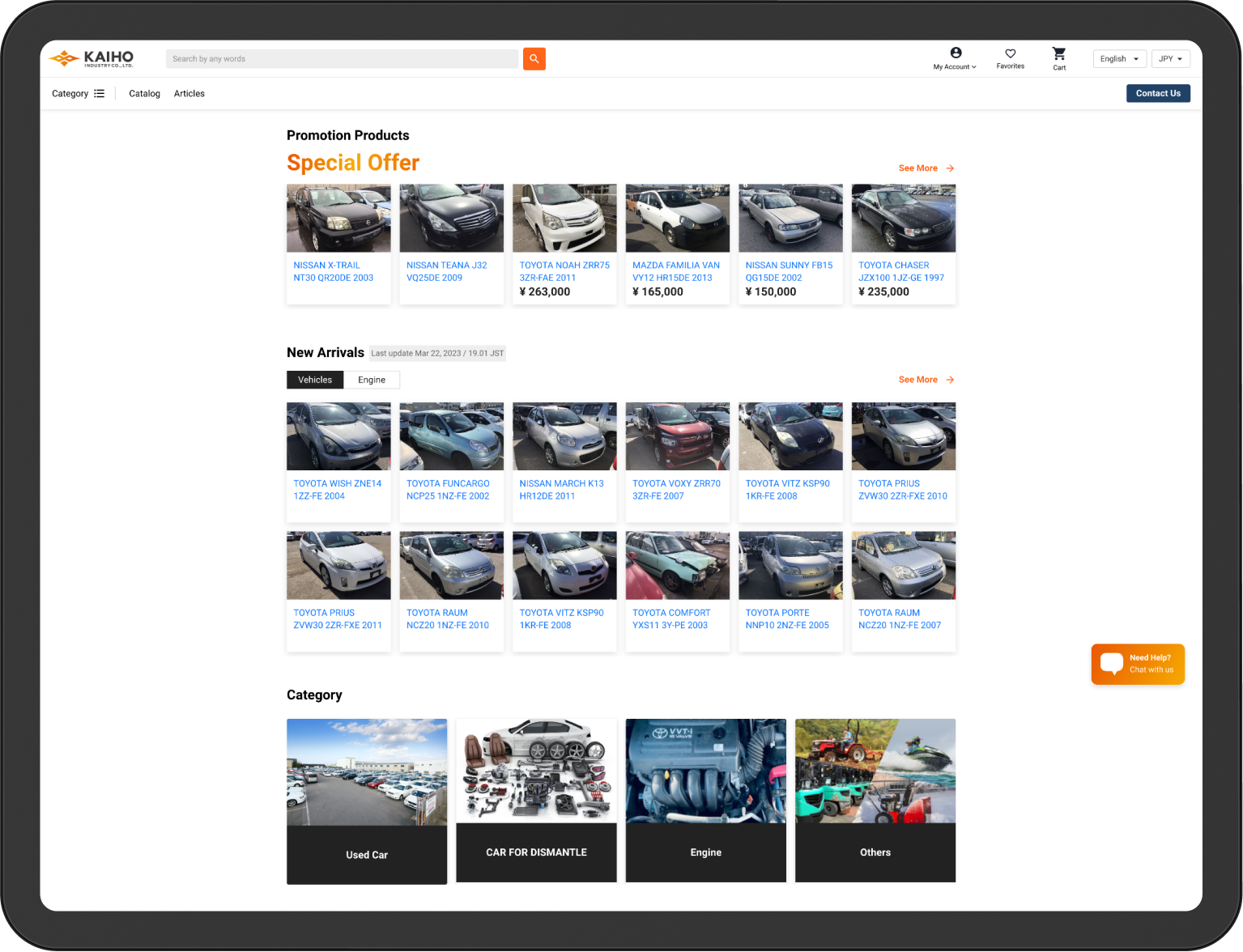1243x952 pixels.
Task: Open TOYOTA WISH ZNE14 listing
Action: [338, 490]
